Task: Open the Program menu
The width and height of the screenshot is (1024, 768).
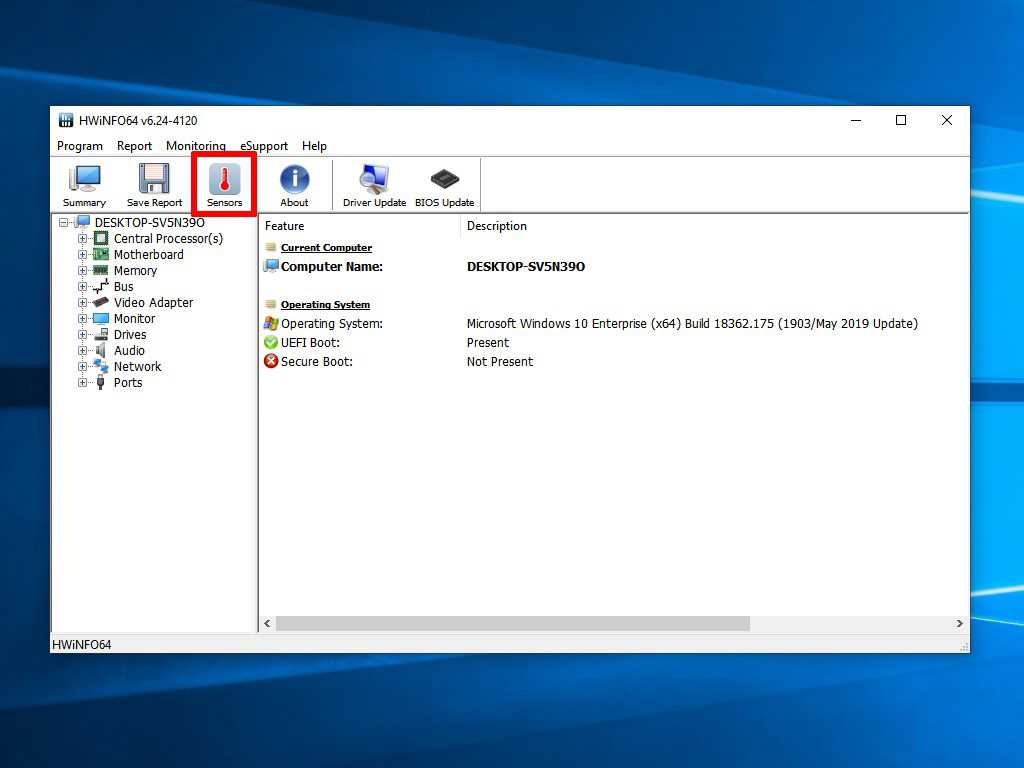Action: click(80, 146)
